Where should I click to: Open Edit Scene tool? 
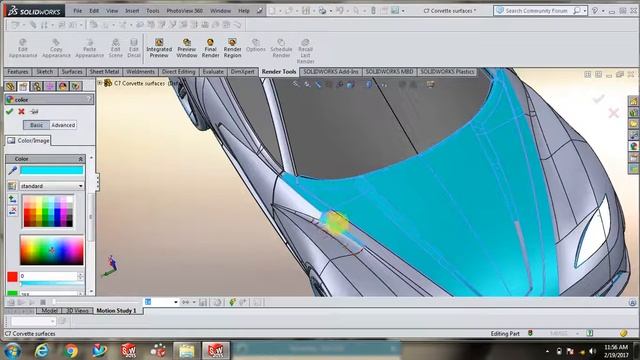point(116,48)
